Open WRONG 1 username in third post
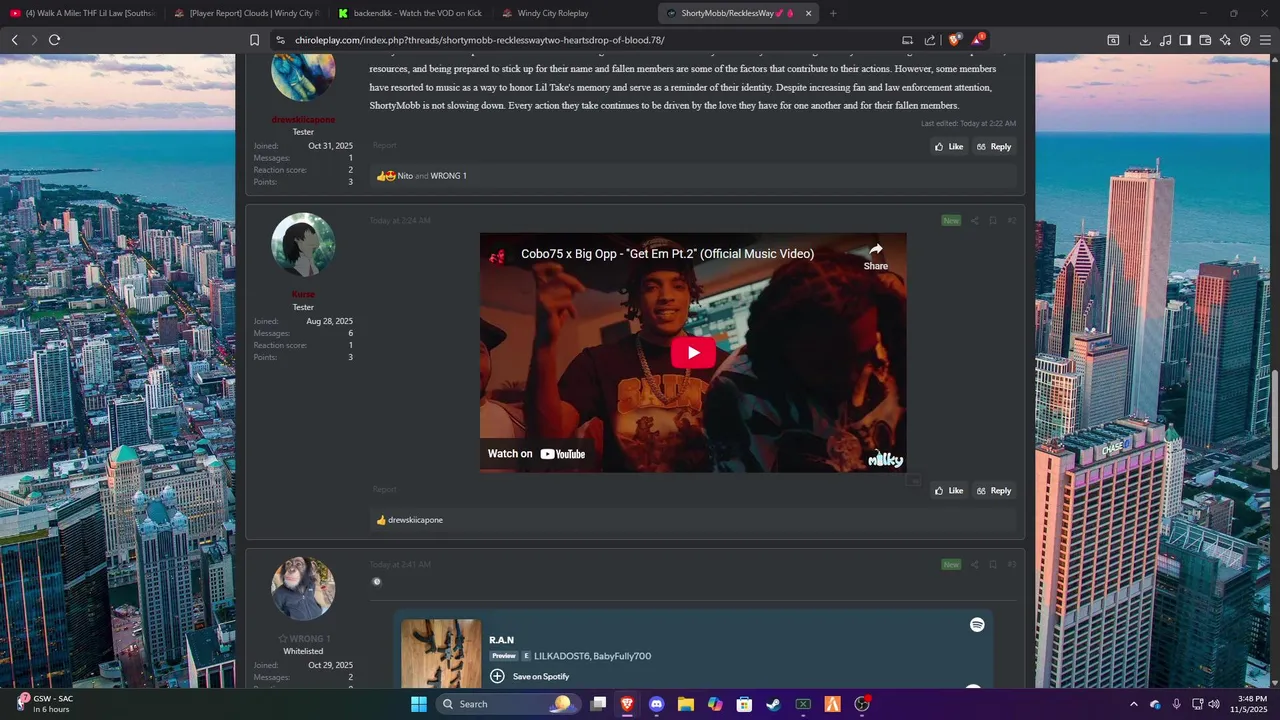The width and height of the screenshot is (1280, 720). [309, 639]
